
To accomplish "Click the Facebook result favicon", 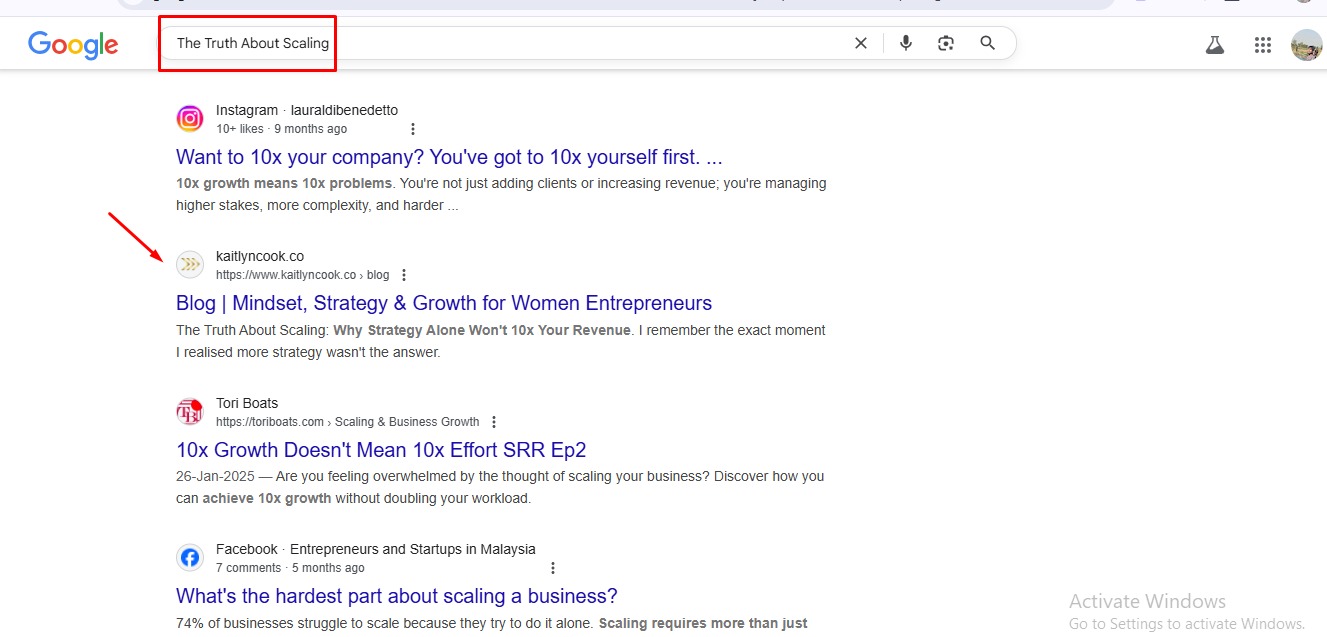I will [190, 558].
